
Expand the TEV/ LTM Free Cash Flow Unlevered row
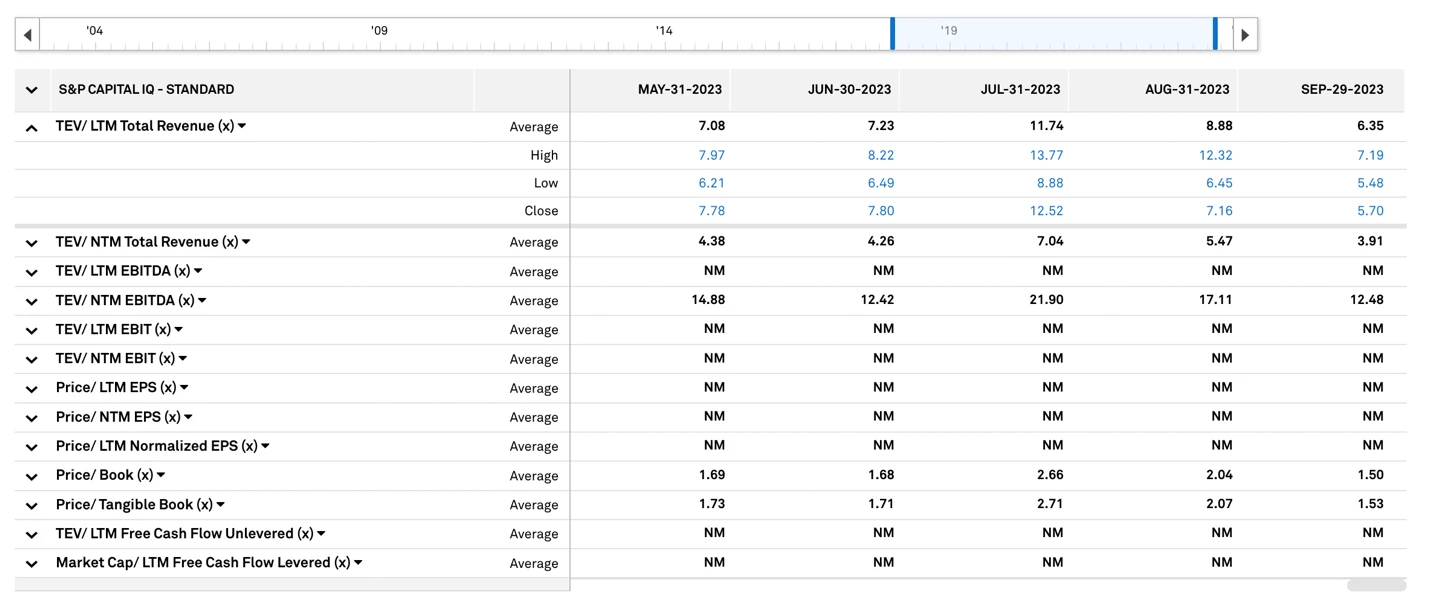tap(31, 534)
